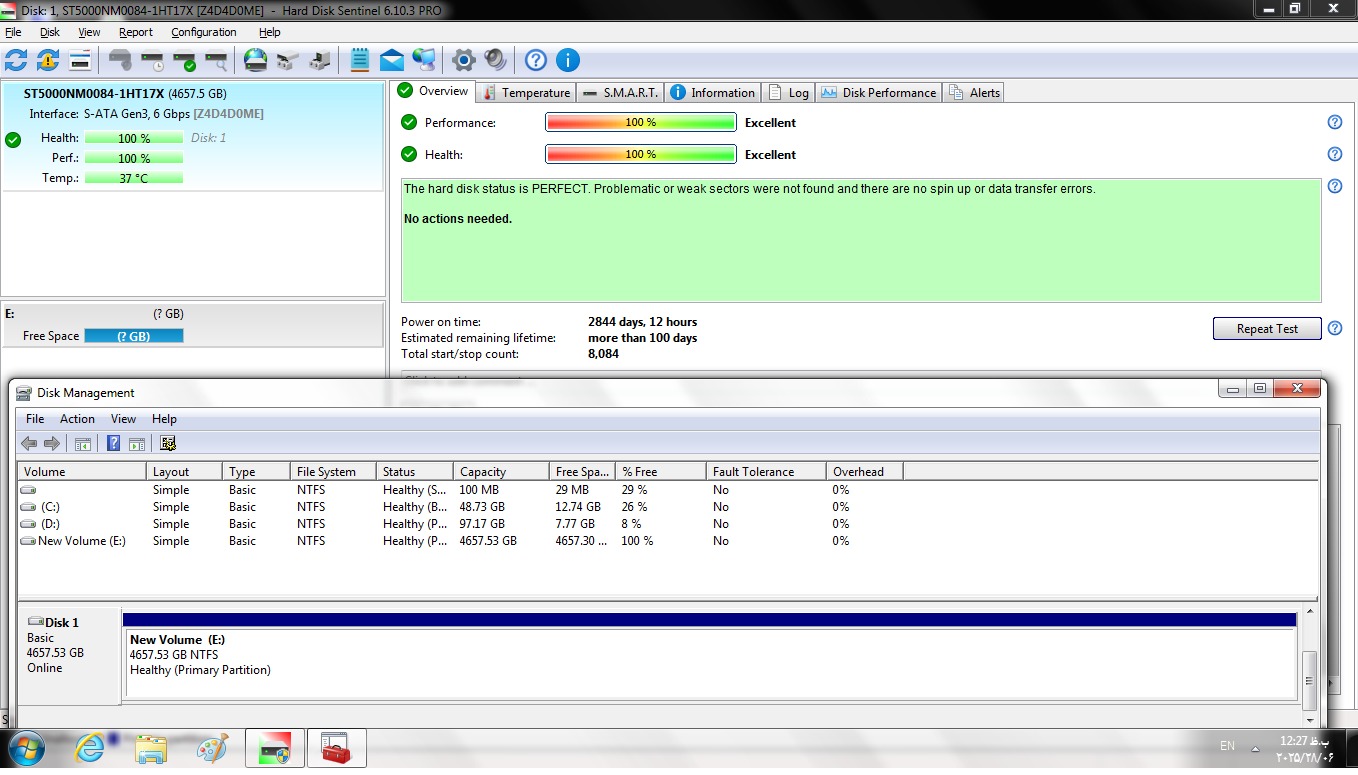Click the E: Free Space blue bar
This screenshot has height=775, width=1358.
[134, 336]
